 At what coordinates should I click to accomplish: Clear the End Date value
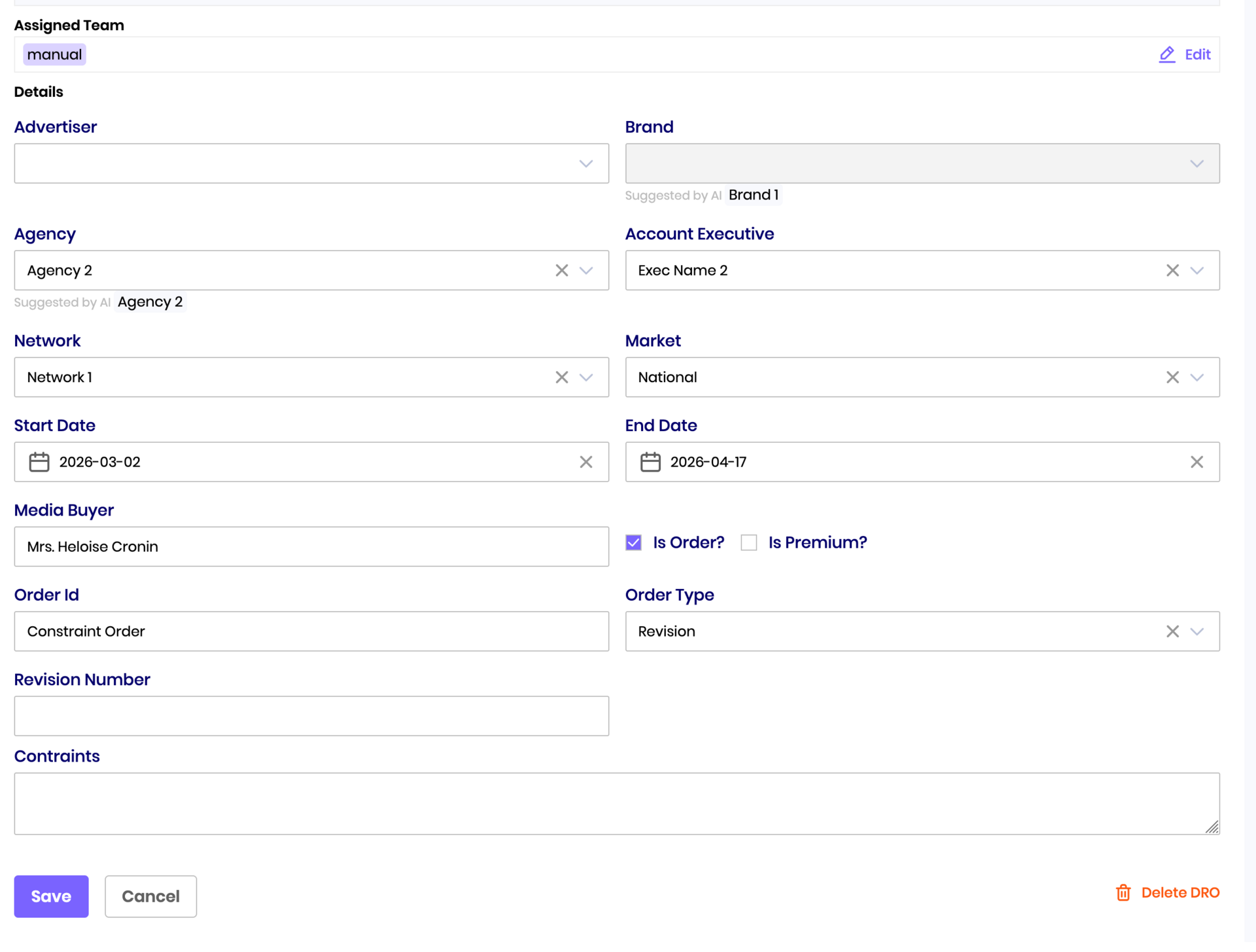pos(1196,462)
